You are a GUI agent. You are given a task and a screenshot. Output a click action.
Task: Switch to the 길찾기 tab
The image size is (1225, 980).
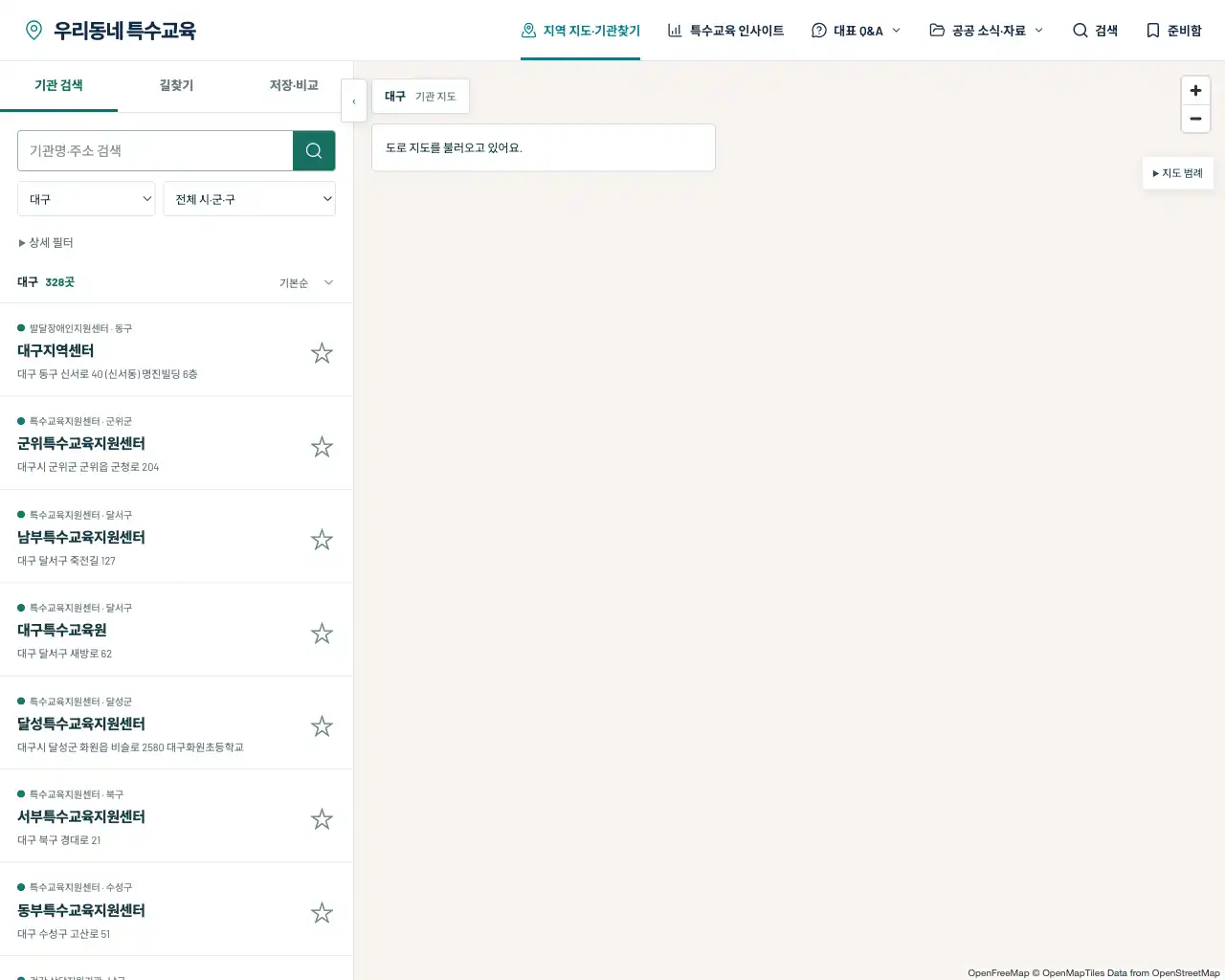click(x=176, y=86)
